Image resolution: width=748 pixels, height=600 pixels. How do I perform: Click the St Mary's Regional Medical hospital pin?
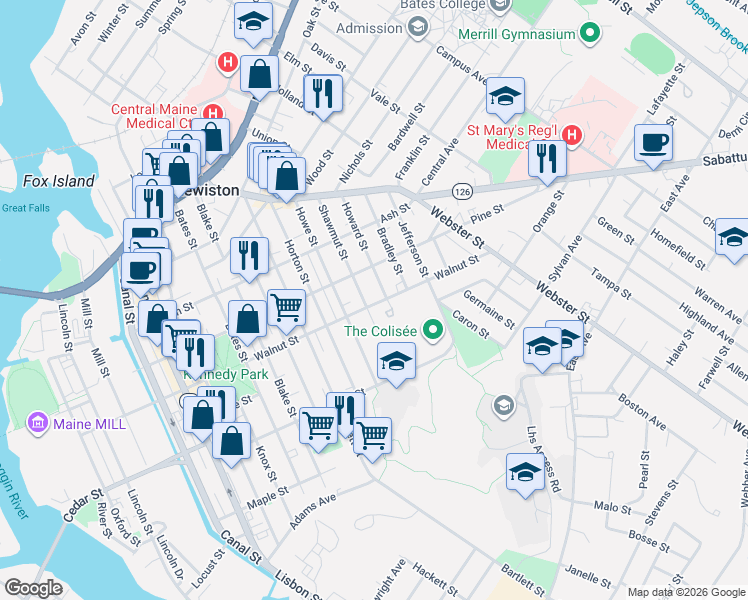pyautogui.click(x=572, y=135)
